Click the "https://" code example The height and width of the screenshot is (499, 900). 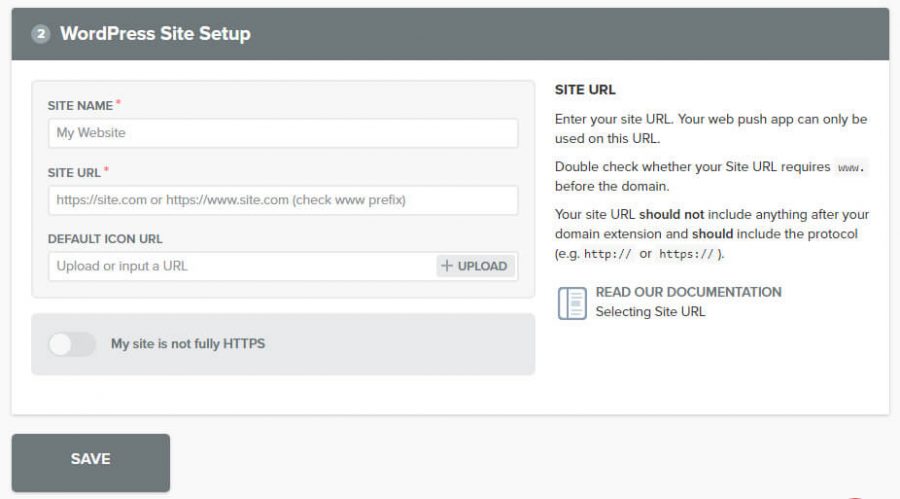(x=687, y=254)
